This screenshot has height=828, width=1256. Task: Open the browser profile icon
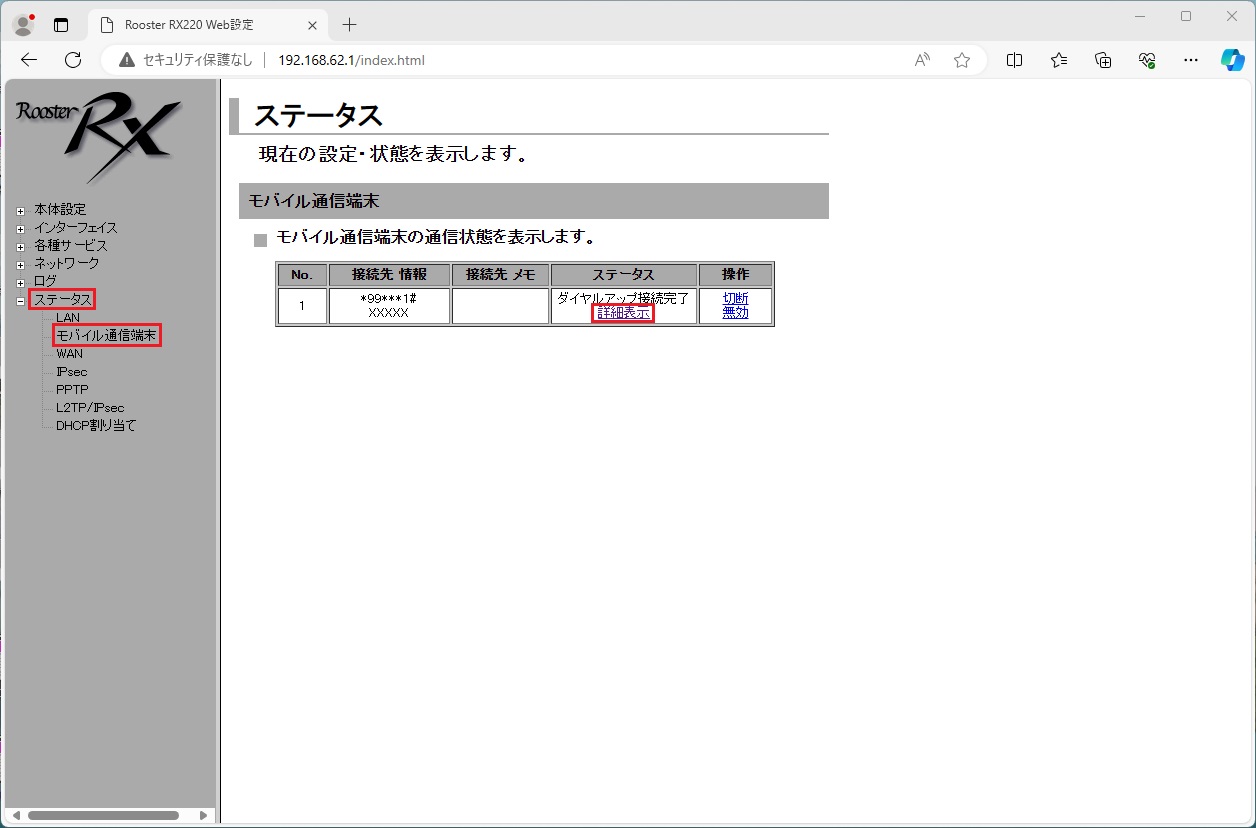tap(23, 24)
